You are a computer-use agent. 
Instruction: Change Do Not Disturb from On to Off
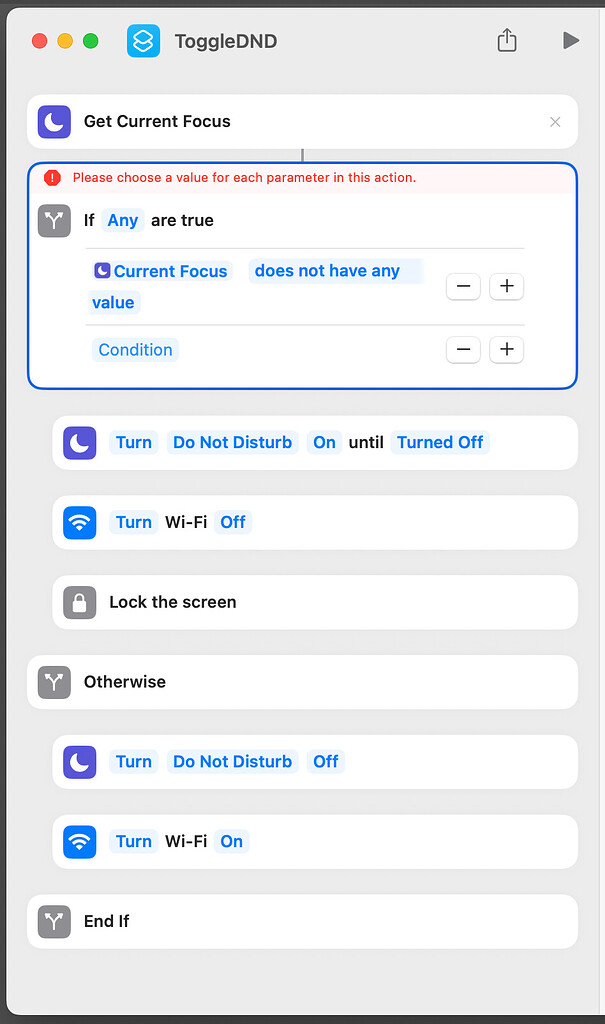(x=324, y=442)
